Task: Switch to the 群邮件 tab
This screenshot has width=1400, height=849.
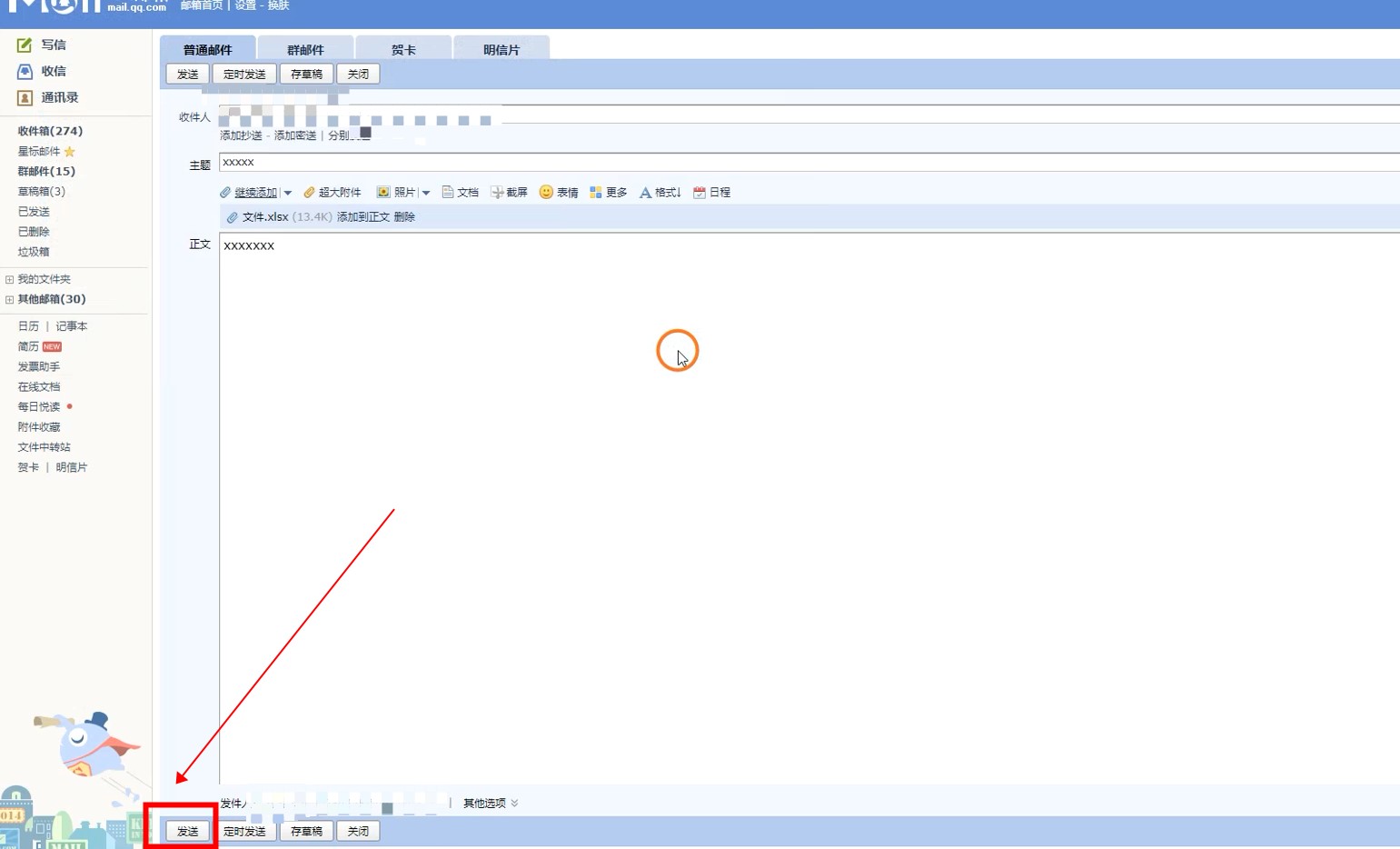Action: tap(305, 50)
